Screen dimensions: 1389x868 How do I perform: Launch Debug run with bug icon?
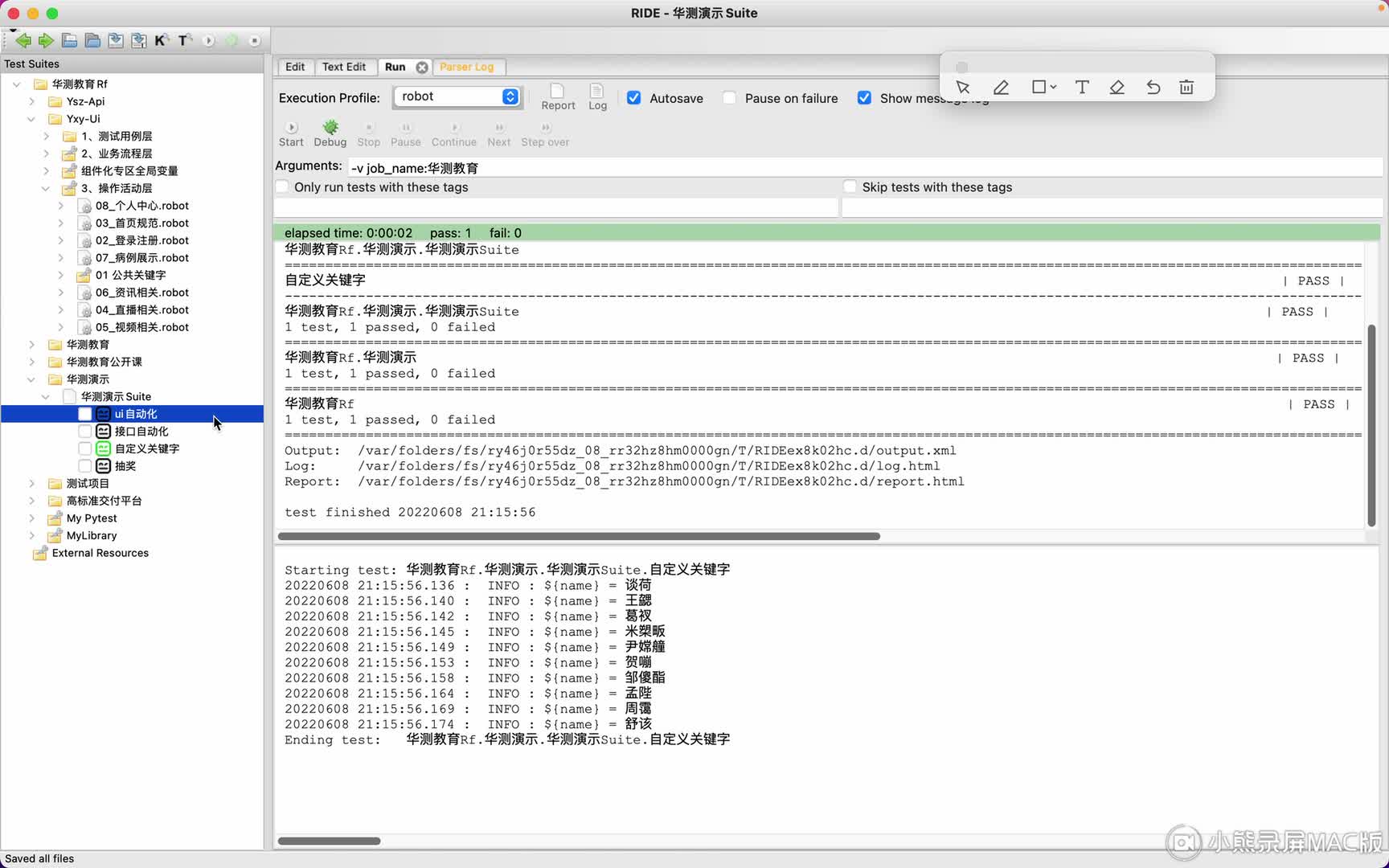(x=330, y=134)
